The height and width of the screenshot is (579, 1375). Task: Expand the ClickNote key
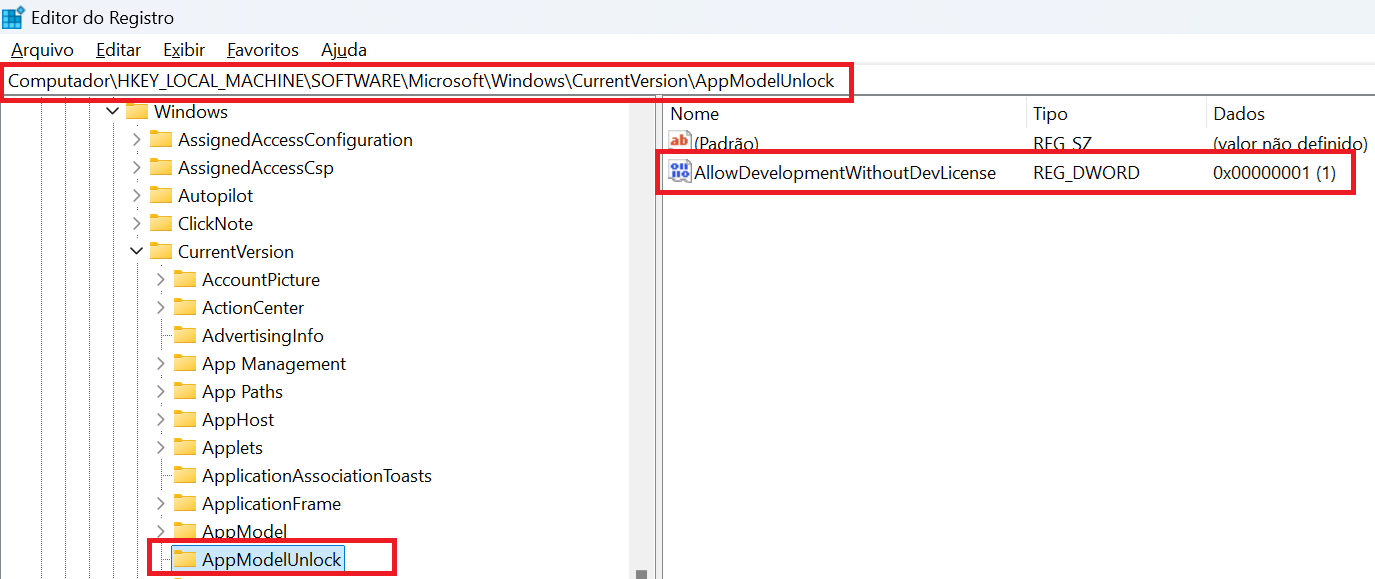point(137,224)
